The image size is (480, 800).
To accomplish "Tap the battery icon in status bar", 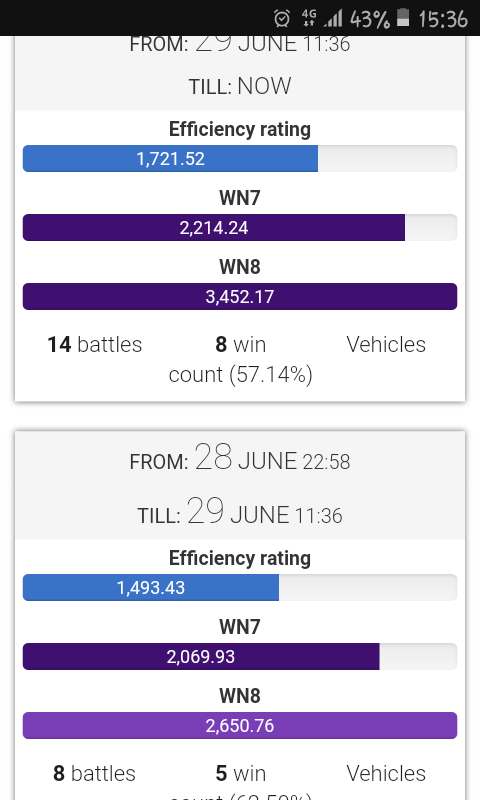I will (x=403, y=17).
